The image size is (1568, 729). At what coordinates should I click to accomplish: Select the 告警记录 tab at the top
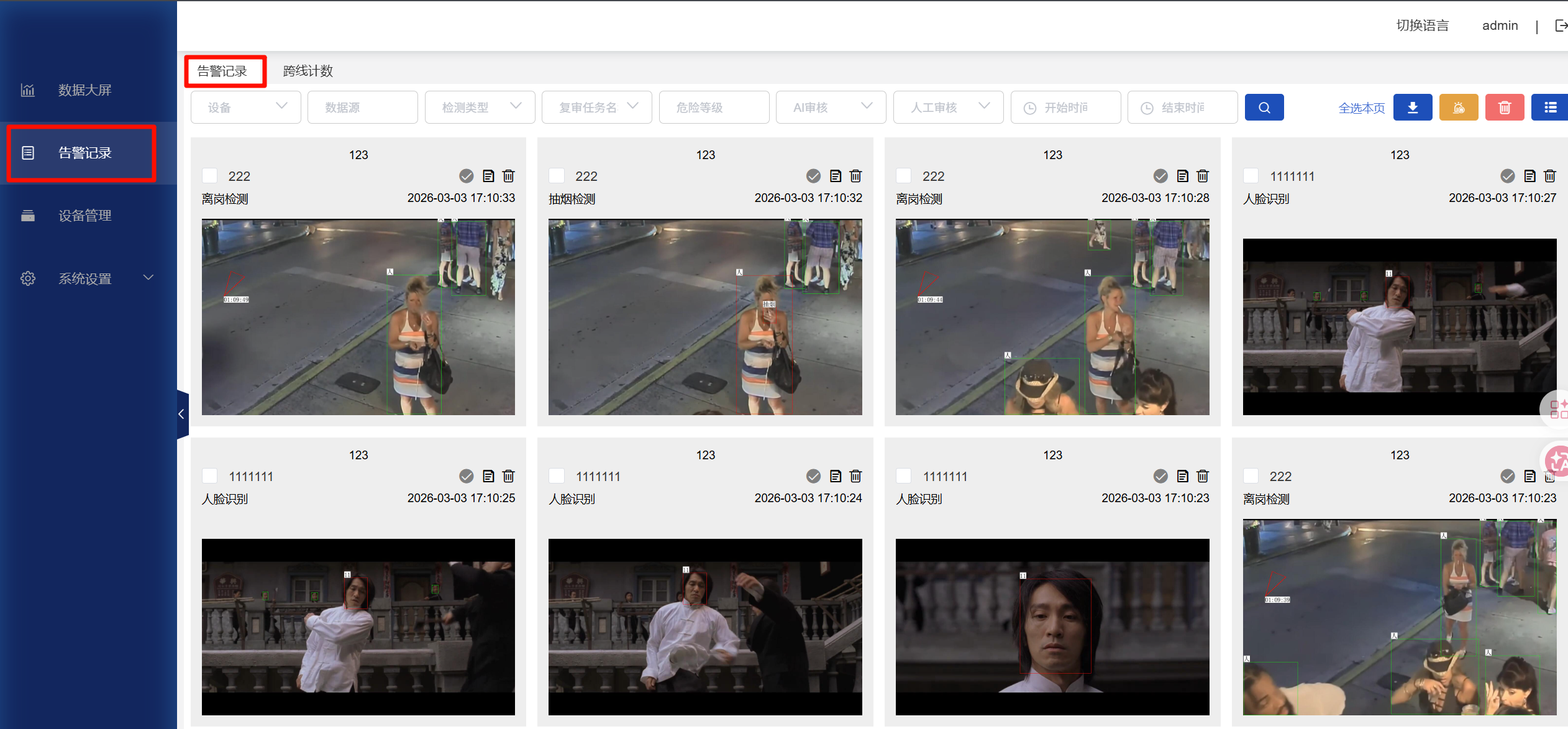pyautogui.click(x=222, y=71)
